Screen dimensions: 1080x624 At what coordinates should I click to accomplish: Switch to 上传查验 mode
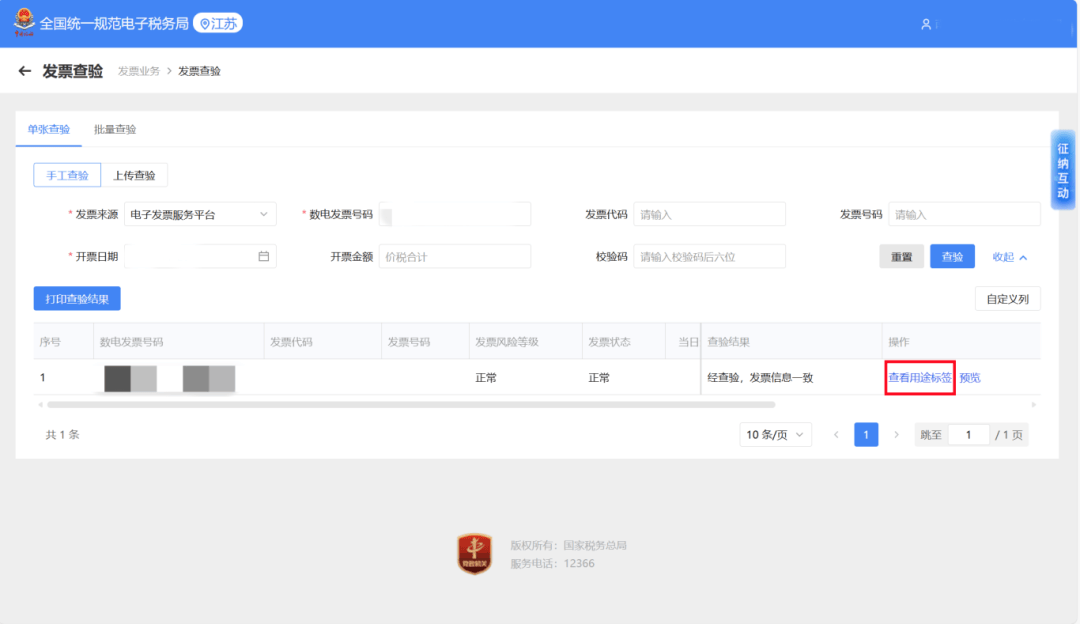(x=134, y=175)
